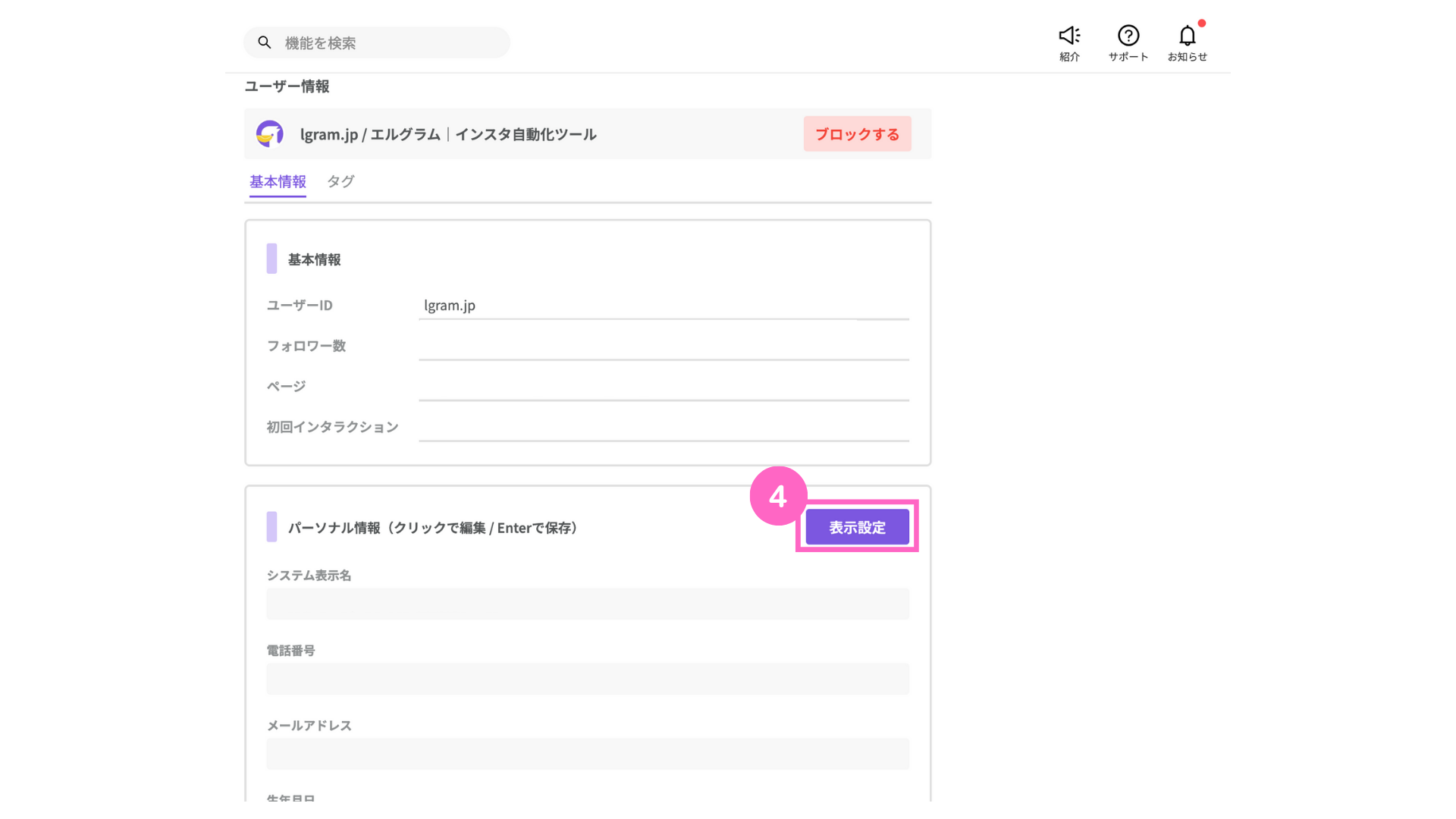Click the パーソナル情報 section heading
The width and height of the screenshot is (1456, 819).
(432, 528)
